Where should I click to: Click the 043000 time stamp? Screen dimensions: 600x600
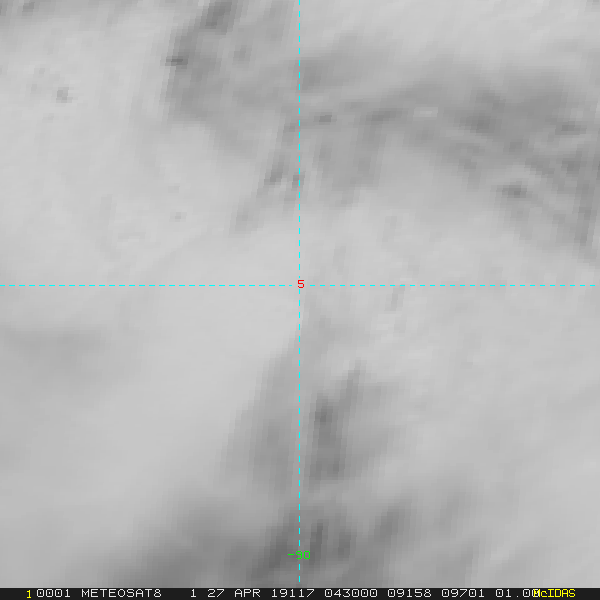350,593
